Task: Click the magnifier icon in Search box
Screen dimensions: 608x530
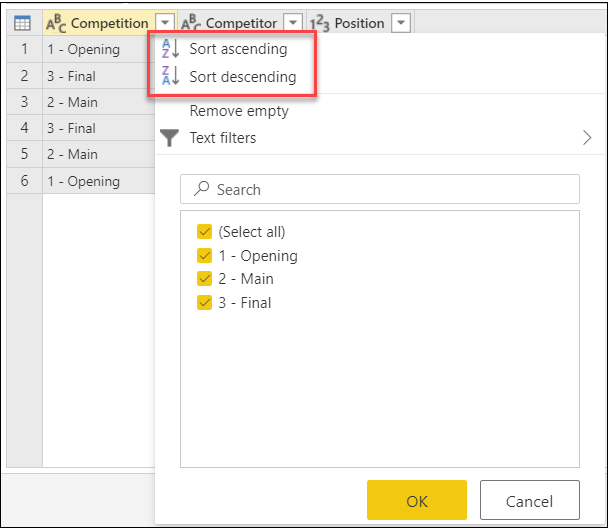Action: click(x=200, y=189)
